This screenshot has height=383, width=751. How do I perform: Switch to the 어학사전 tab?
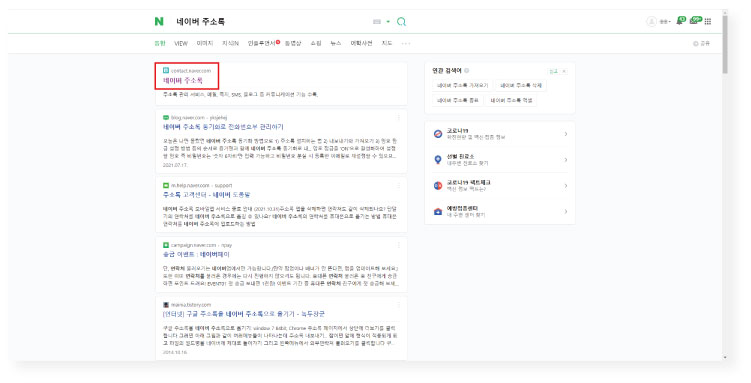pyautogui.click(x=361, y=43)
